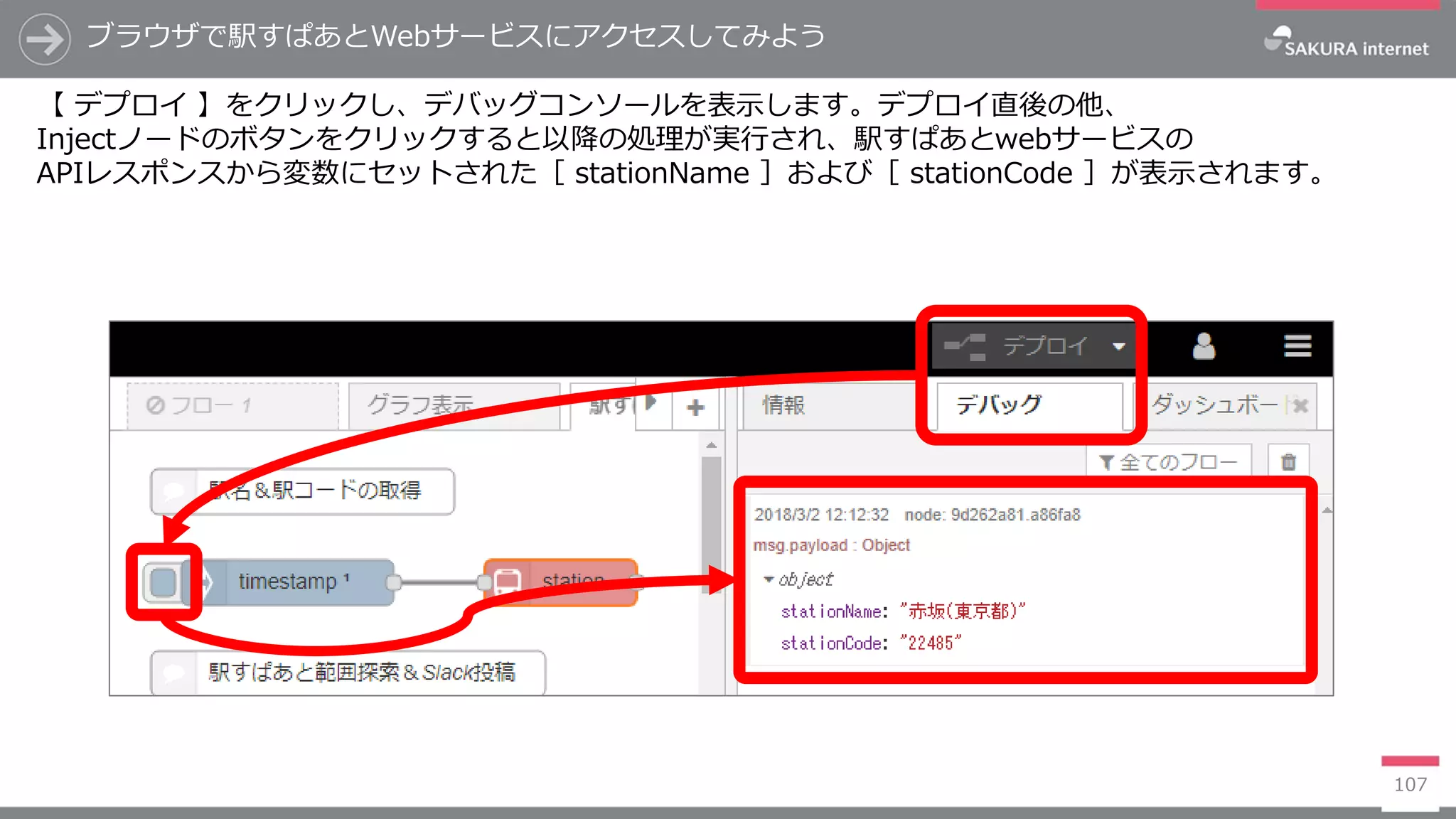This screenshot has height=819, width=1456.
Task: Open the hamburger main menu
Action: coord(1297,346)
